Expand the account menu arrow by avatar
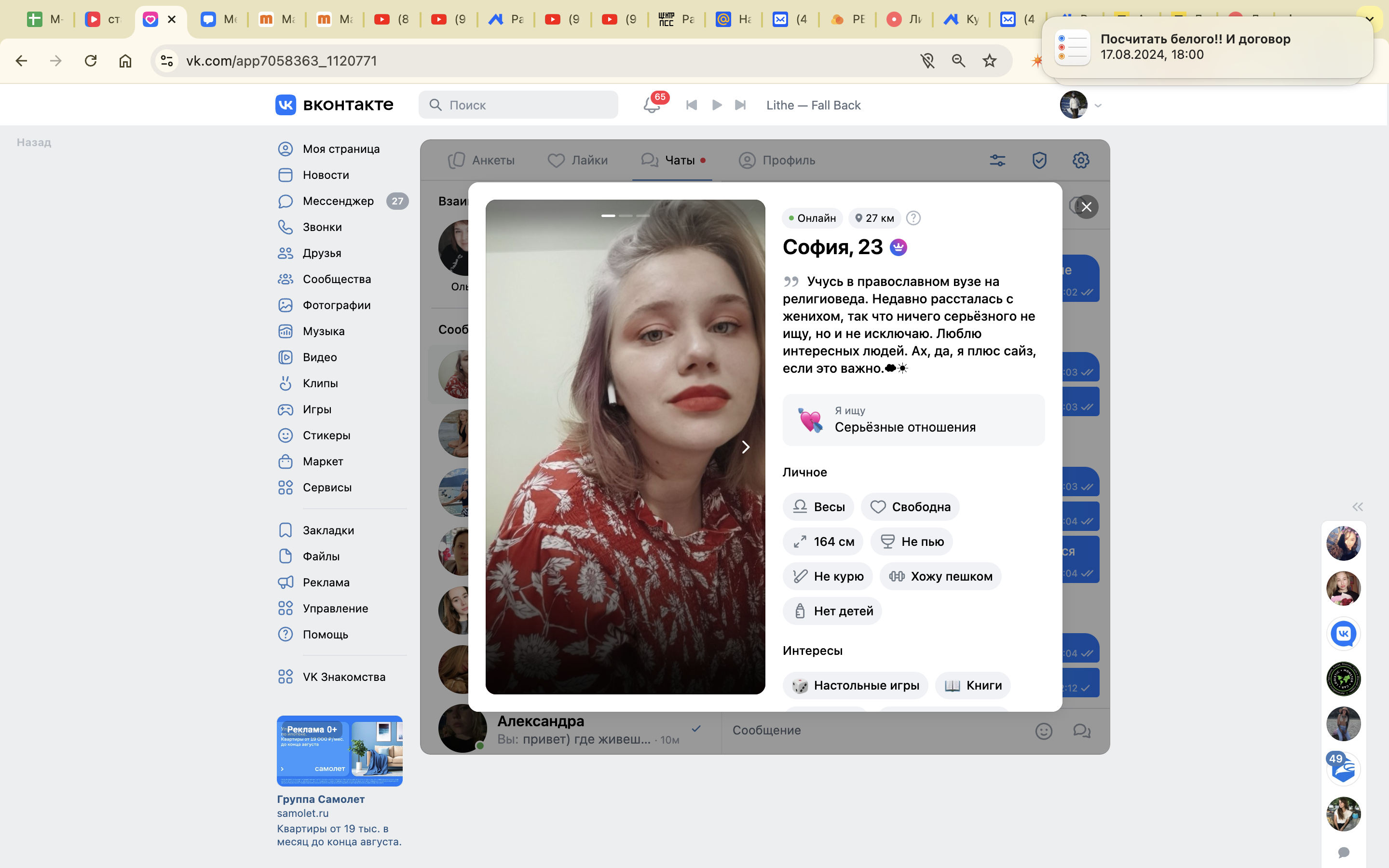 (x=1098, y=105)
